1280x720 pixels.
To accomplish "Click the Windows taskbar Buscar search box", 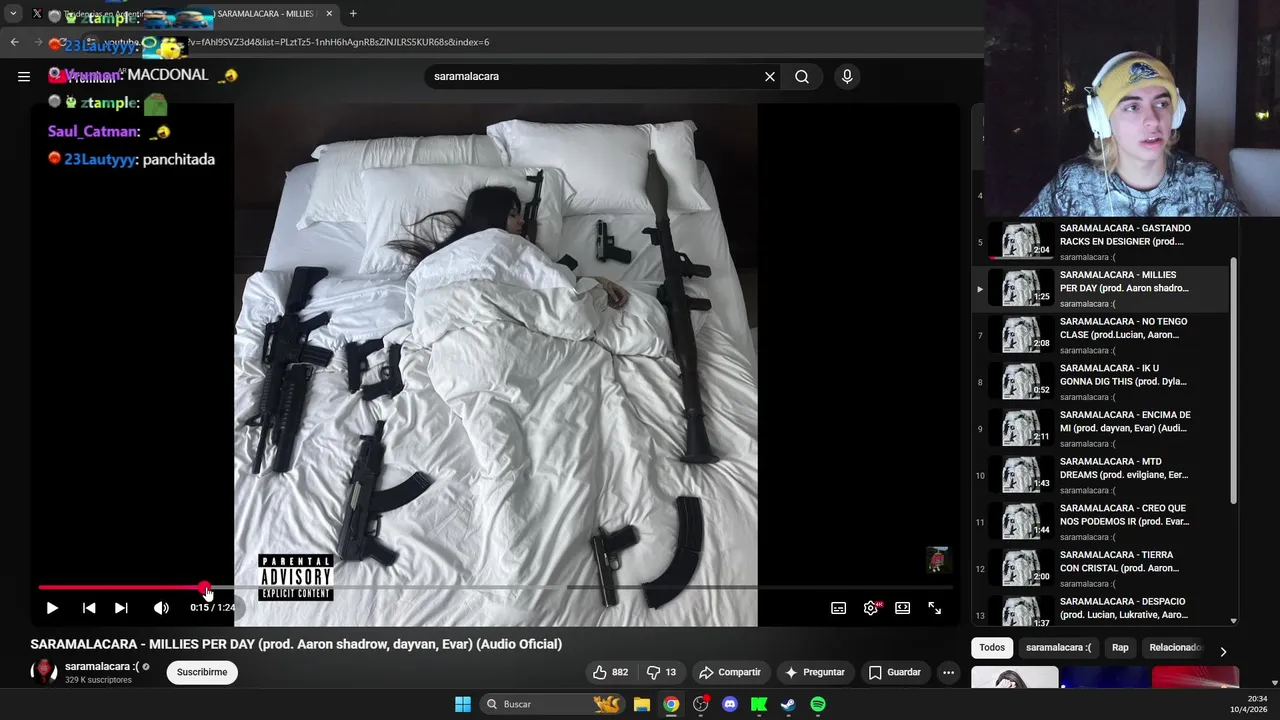I will [551, 704].
